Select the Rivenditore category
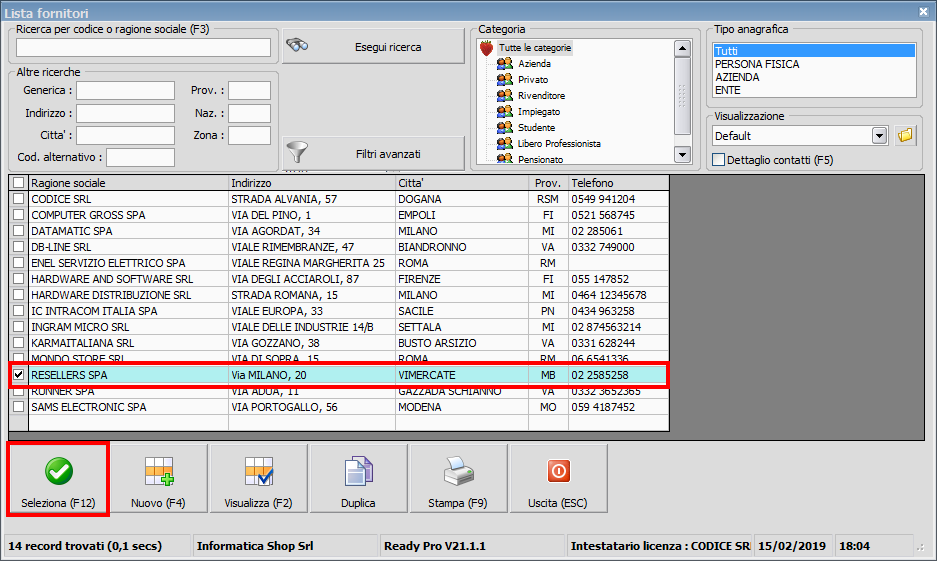This screenshot has width=937, height=561. point(541,96)
